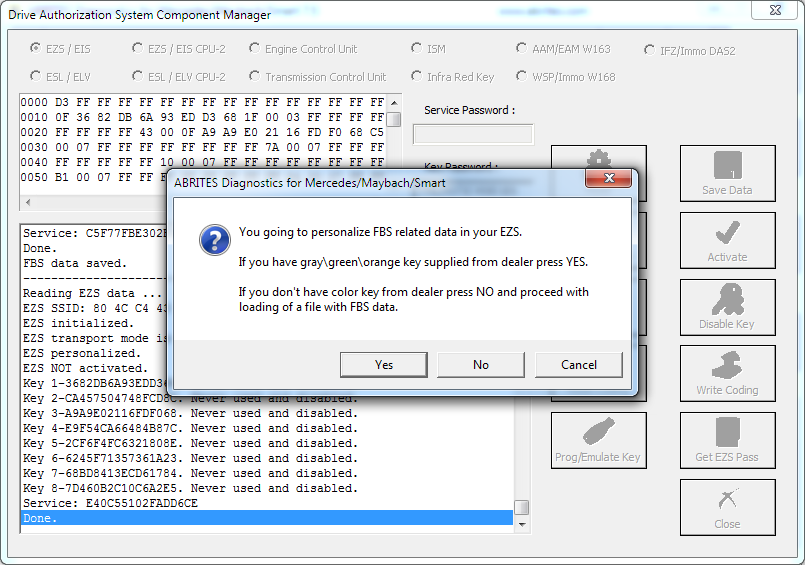Click the partly hidden gear icon button
Viewport: 805px width, 565px height.
(599, 158)
